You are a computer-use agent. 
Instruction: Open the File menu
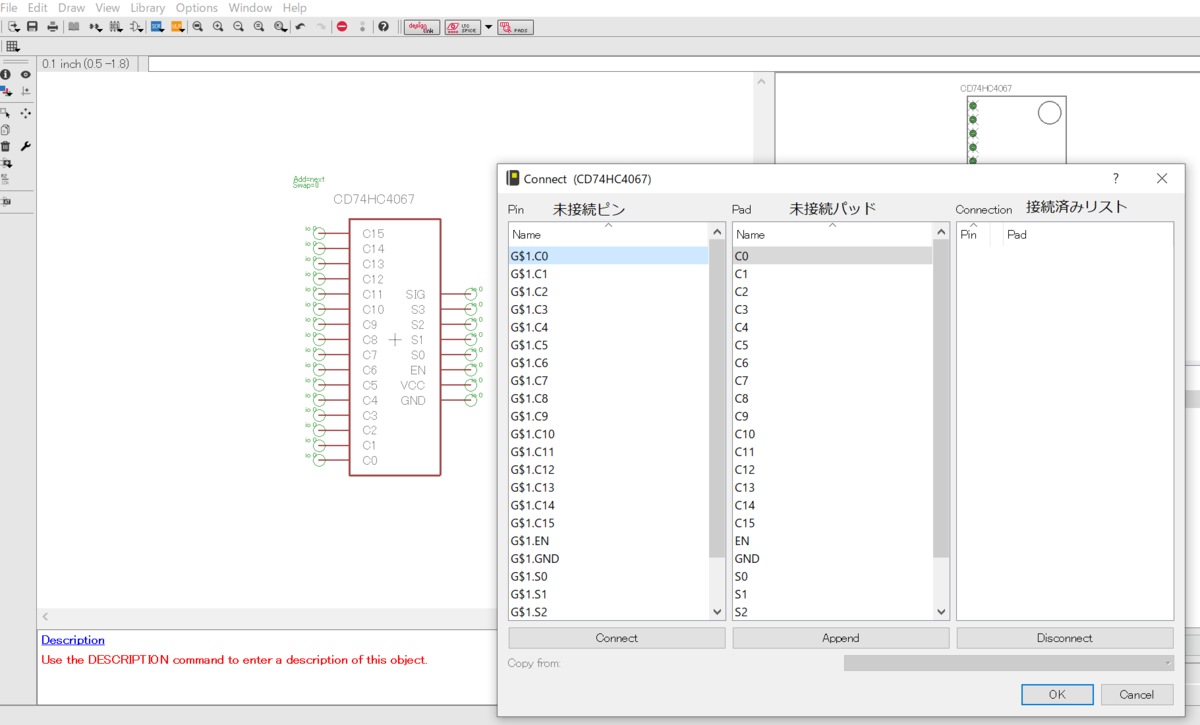coord(9,8)
